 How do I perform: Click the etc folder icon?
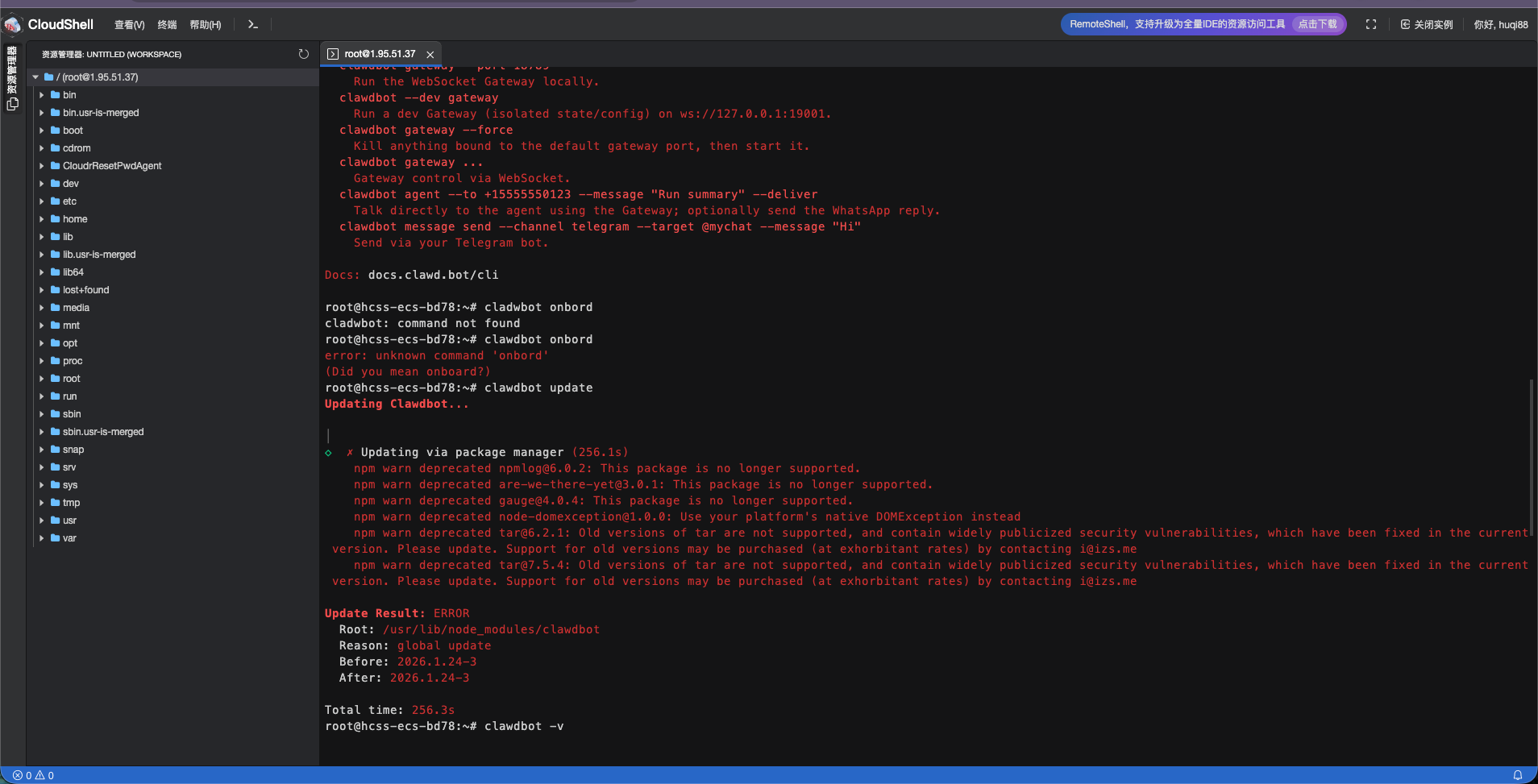(56, 201)
